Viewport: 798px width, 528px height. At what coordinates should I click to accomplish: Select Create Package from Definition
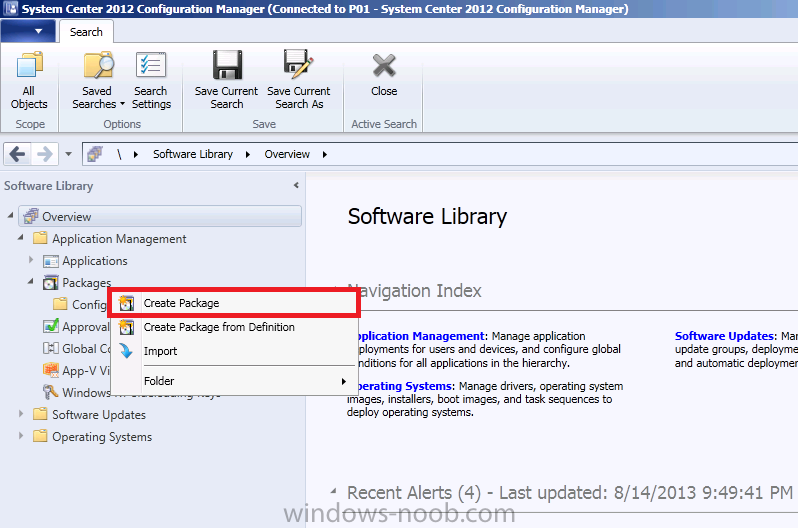[218, 327]
